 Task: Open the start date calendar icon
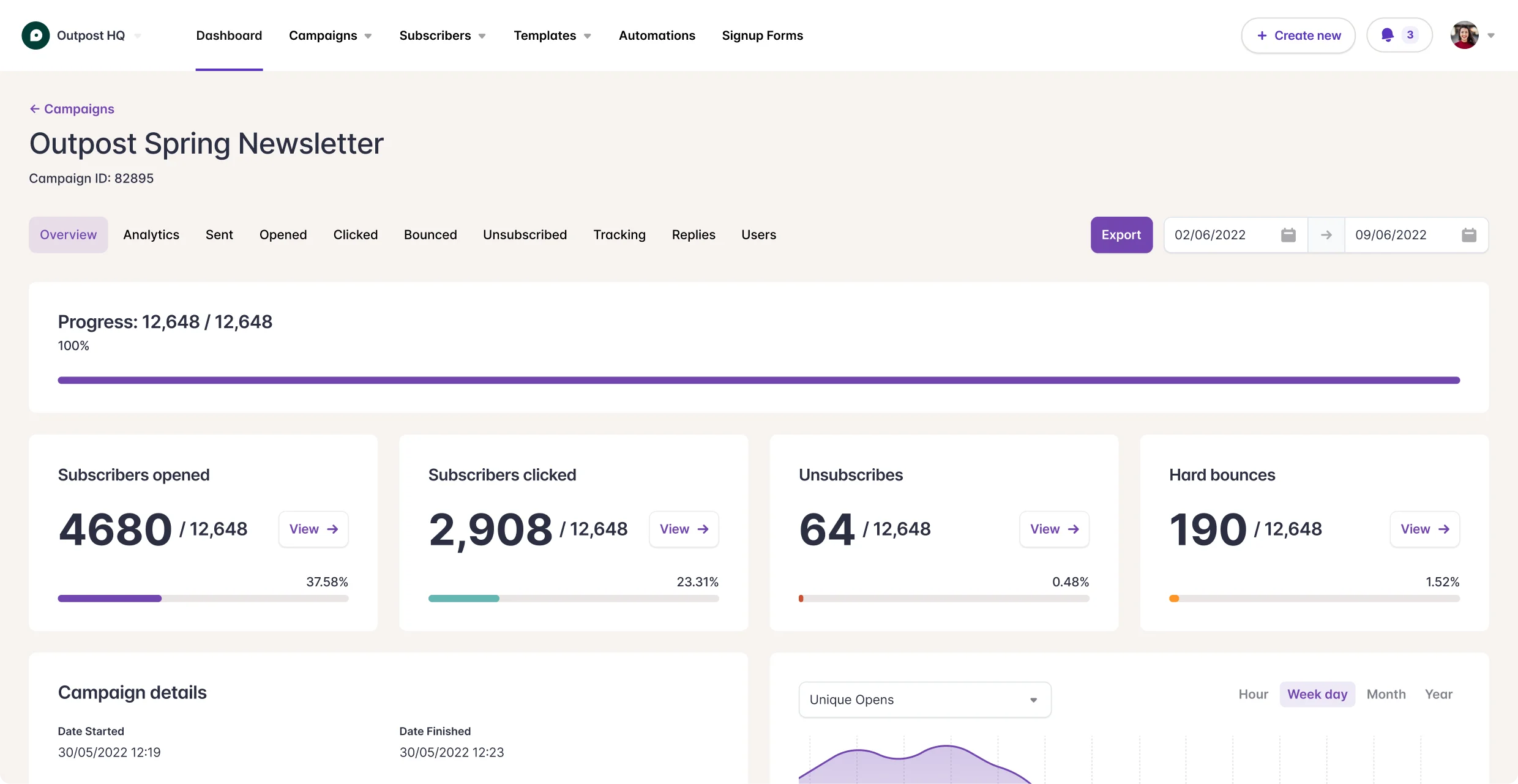coord(1288,235)
